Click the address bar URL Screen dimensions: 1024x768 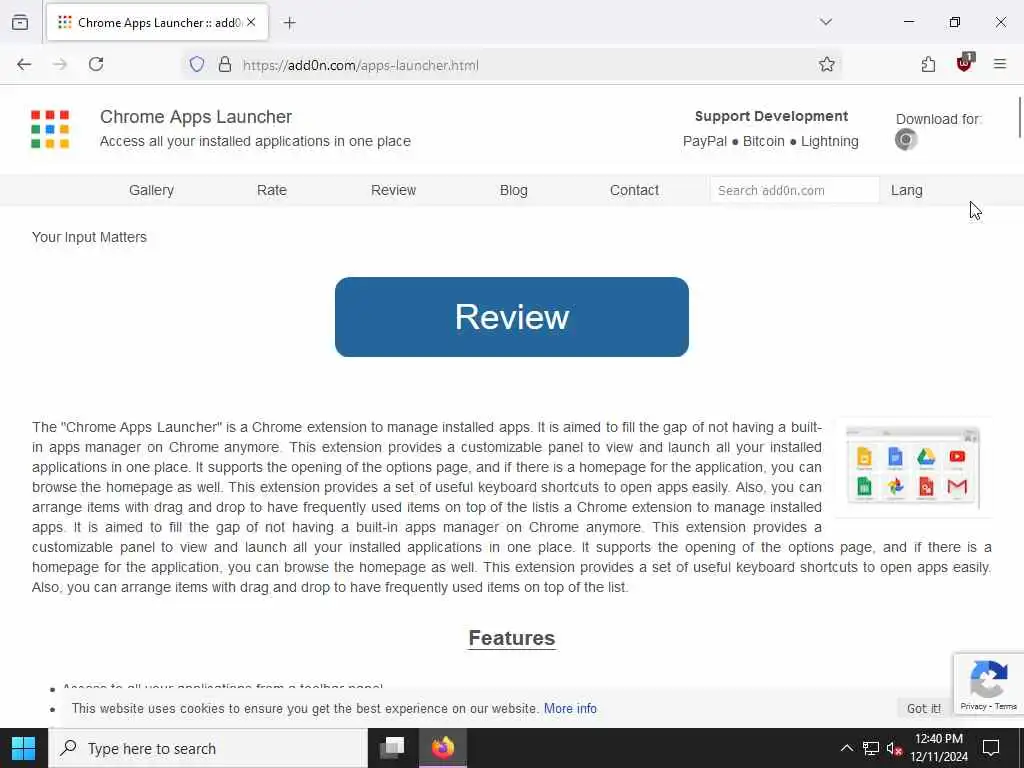coord(360,65)
